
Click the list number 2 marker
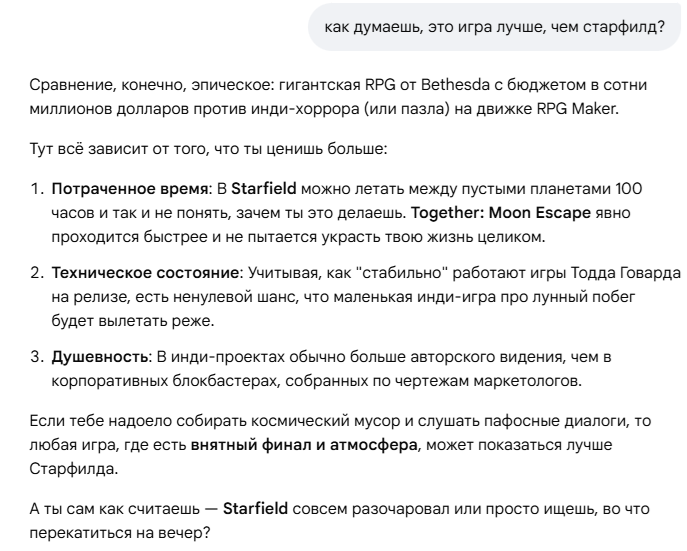click(38, 273)
